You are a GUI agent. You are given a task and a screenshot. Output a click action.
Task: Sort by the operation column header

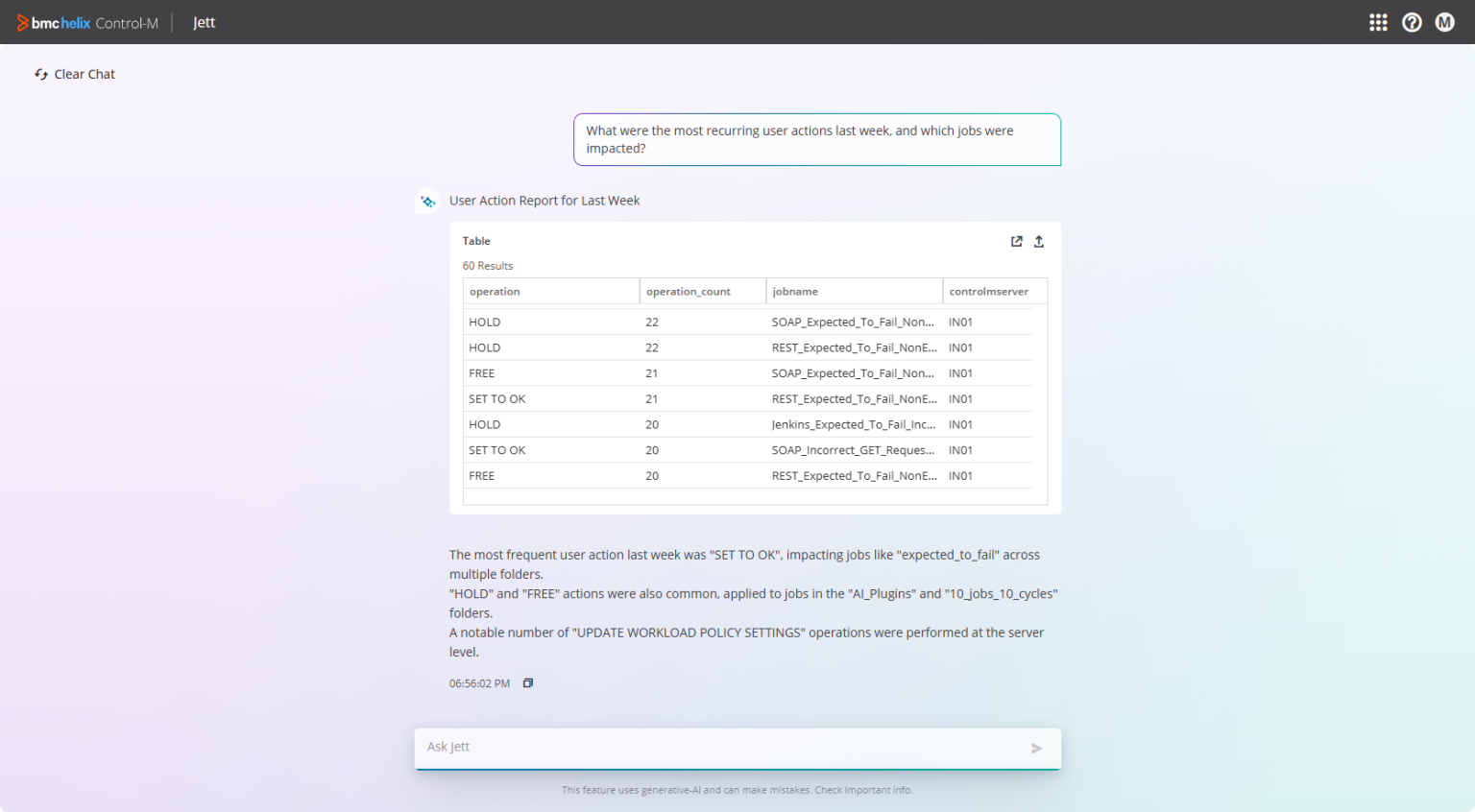click(x=495, y=291)
